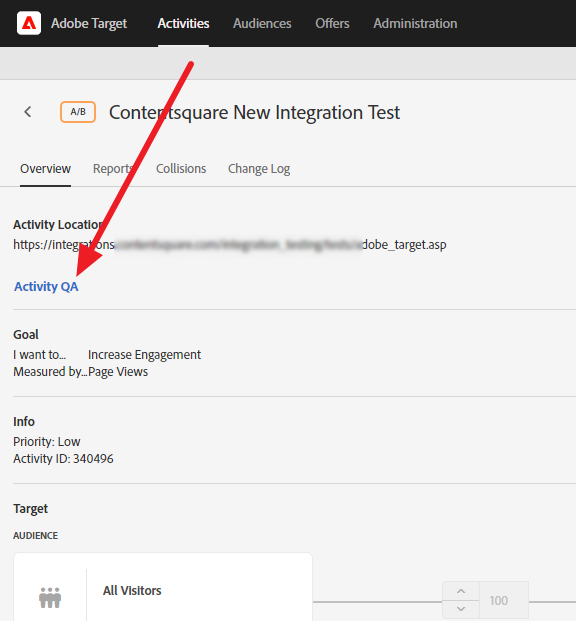The width and height of the screenshot is (576, 621).
Task: Open the Audiences menu
Action: pos(262,23)
